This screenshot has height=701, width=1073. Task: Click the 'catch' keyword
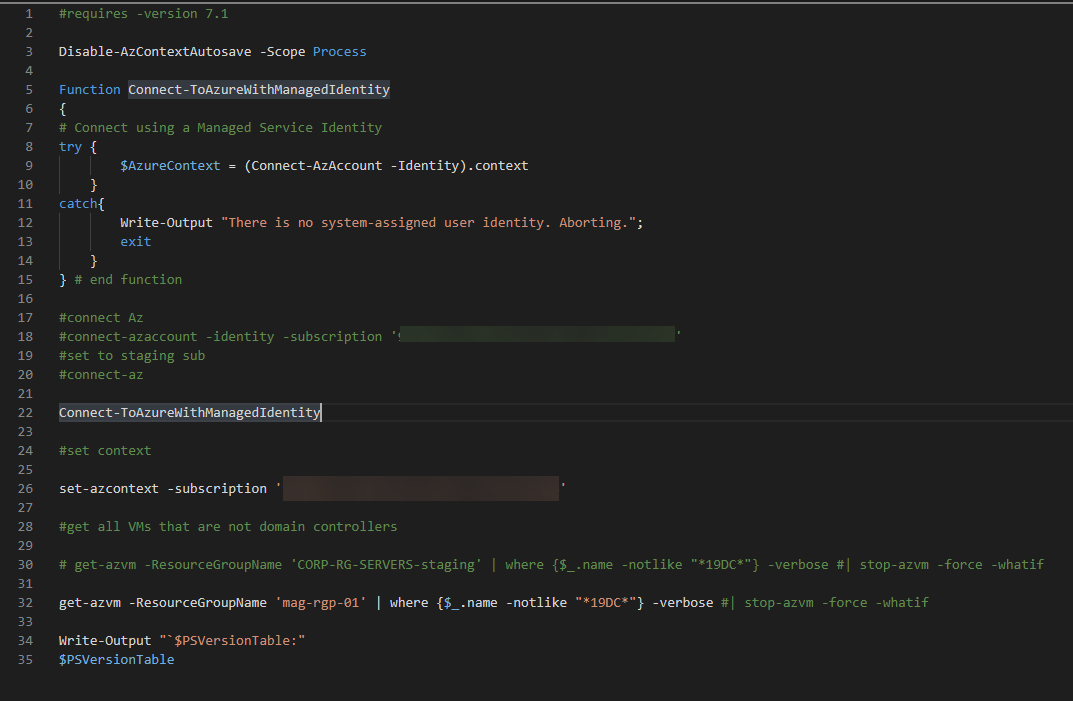(78, 204)
